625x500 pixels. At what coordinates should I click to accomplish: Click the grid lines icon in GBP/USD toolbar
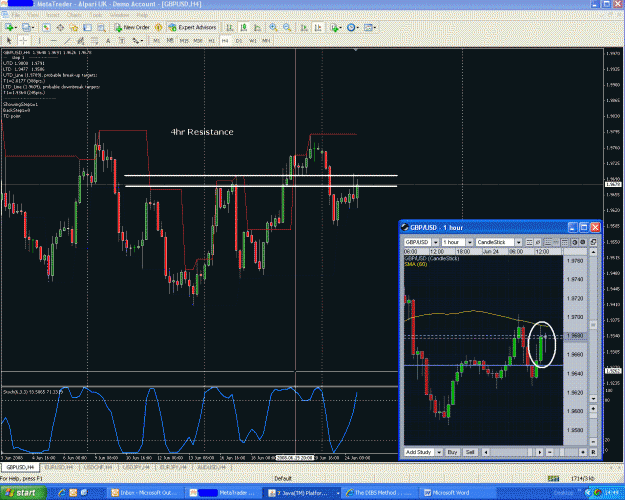564,242
